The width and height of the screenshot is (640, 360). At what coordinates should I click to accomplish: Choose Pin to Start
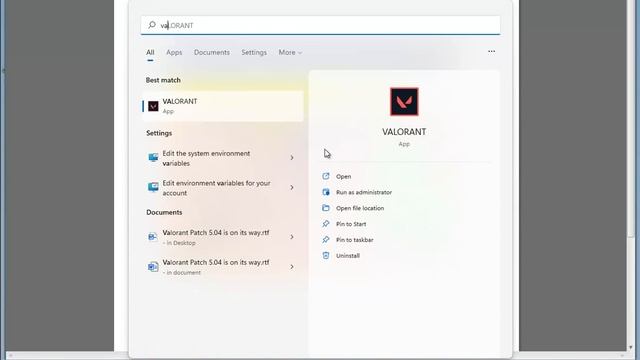click(351, 224)
